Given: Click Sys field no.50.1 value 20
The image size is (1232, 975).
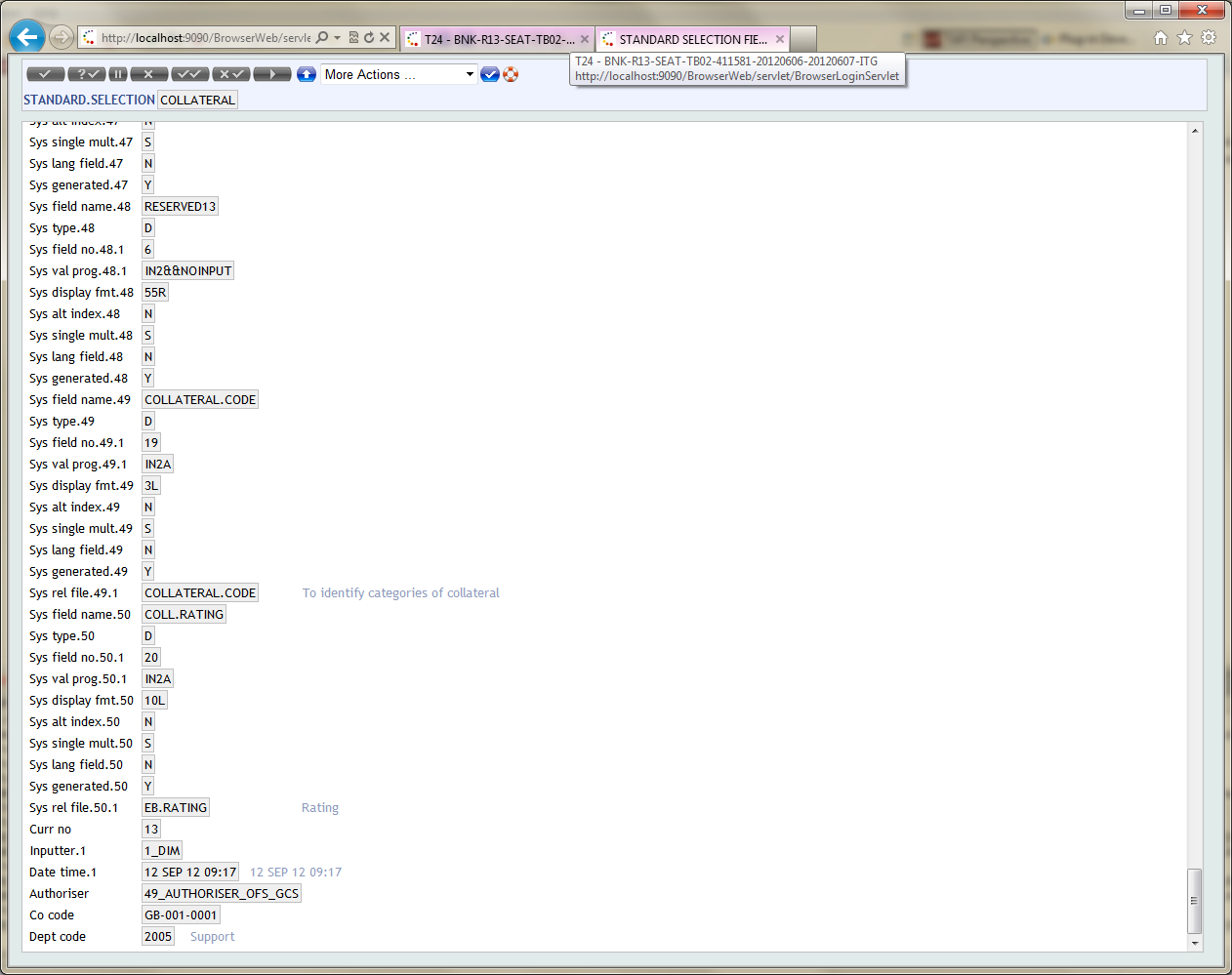Looking at the screenshot, I should tap(151, 657).
